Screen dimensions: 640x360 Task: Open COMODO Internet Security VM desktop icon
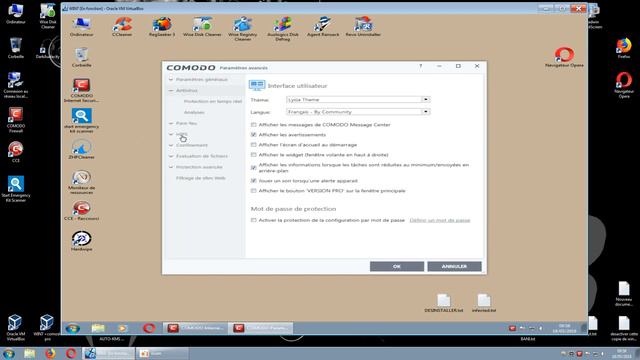pos(82,91)
